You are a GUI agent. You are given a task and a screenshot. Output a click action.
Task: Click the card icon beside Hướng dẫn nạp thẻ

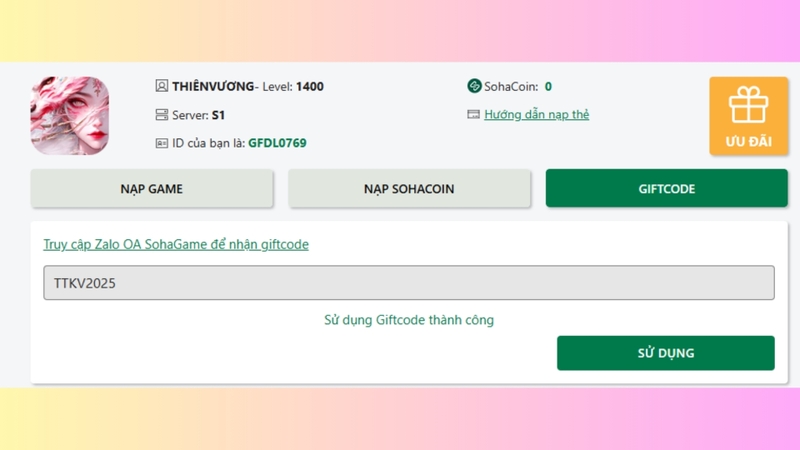point(473,114)
